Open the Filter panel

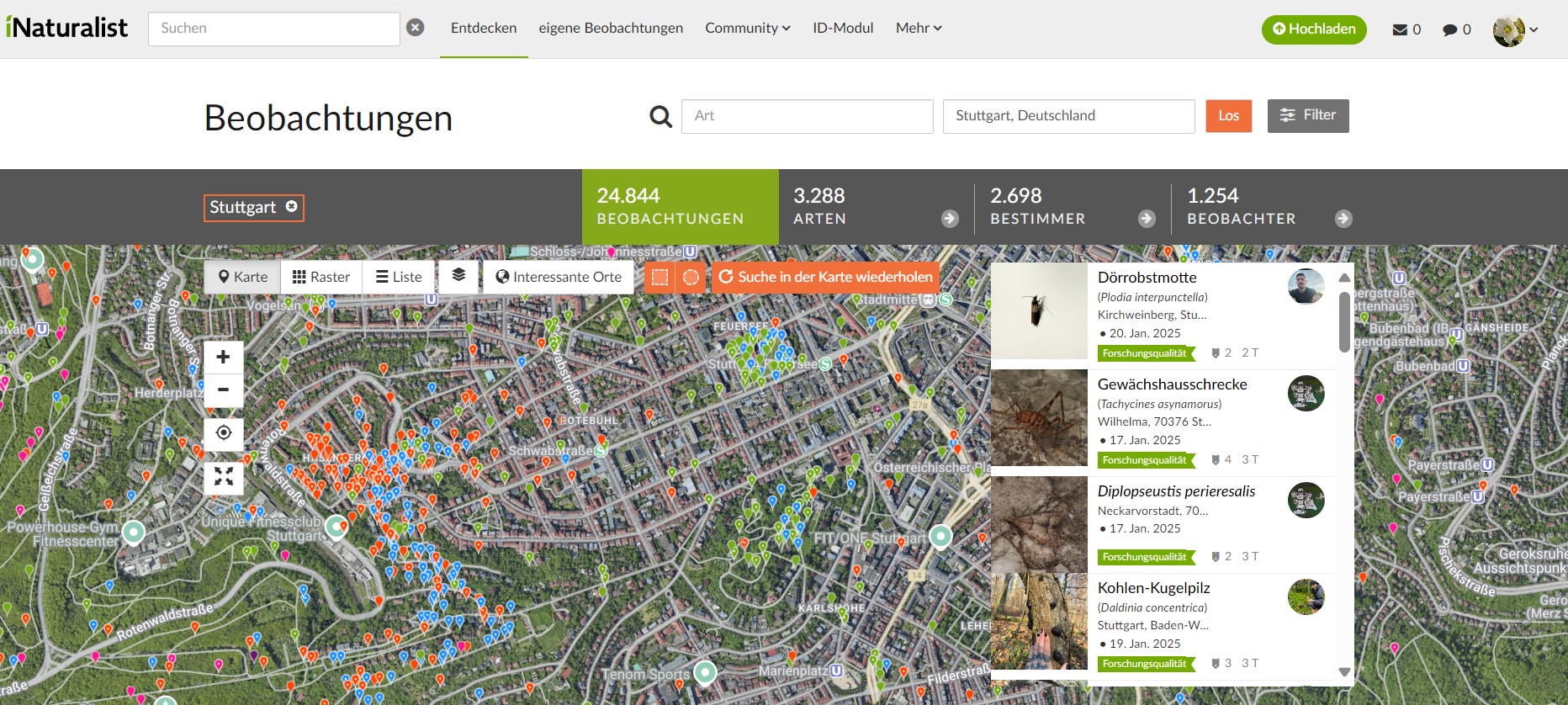pos(1308,116)
